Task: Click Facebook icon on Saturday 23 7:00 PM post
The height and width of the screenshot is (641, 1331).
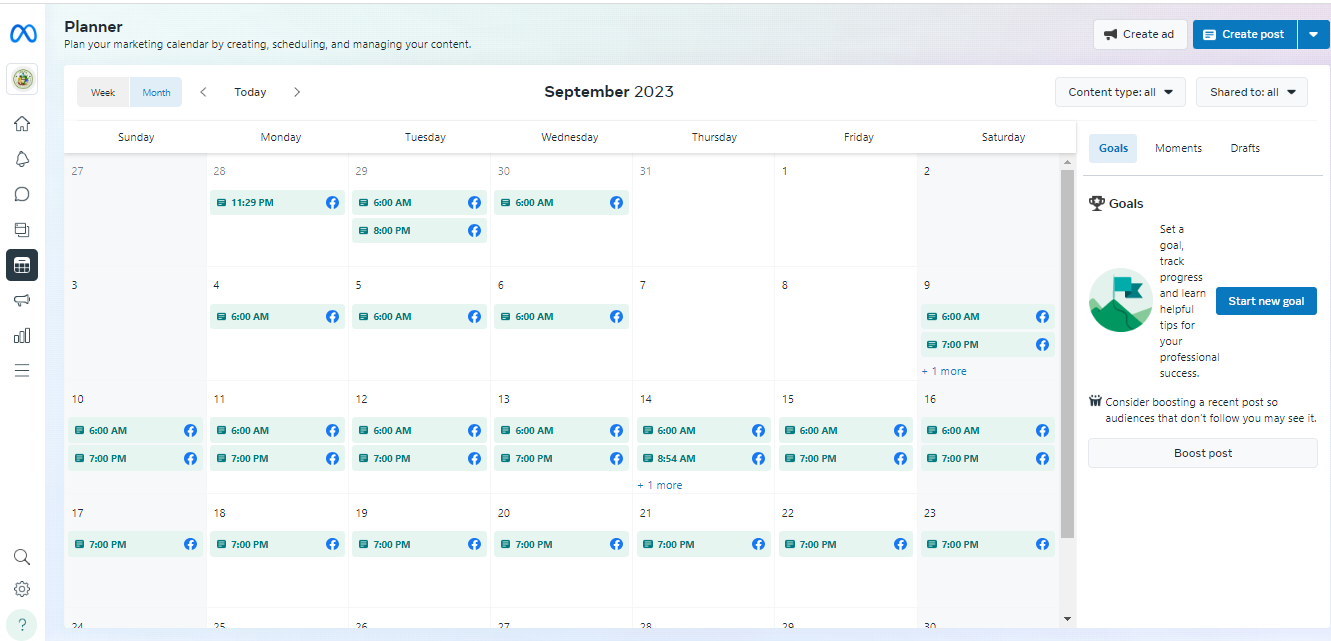Action: (1042, 544)
